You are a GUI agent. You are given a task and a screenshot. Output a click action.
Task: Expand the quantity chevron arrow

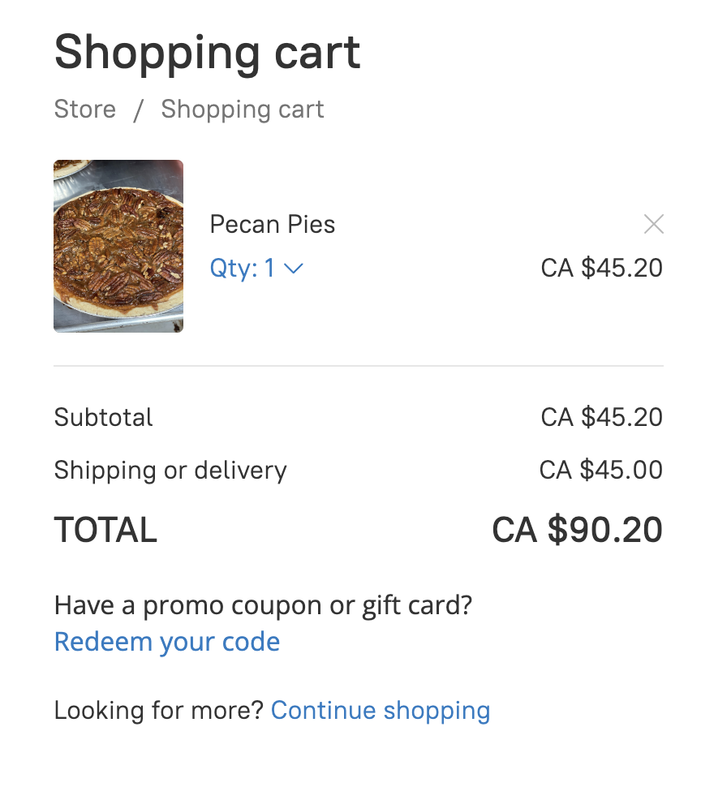(x=294, y=268)
